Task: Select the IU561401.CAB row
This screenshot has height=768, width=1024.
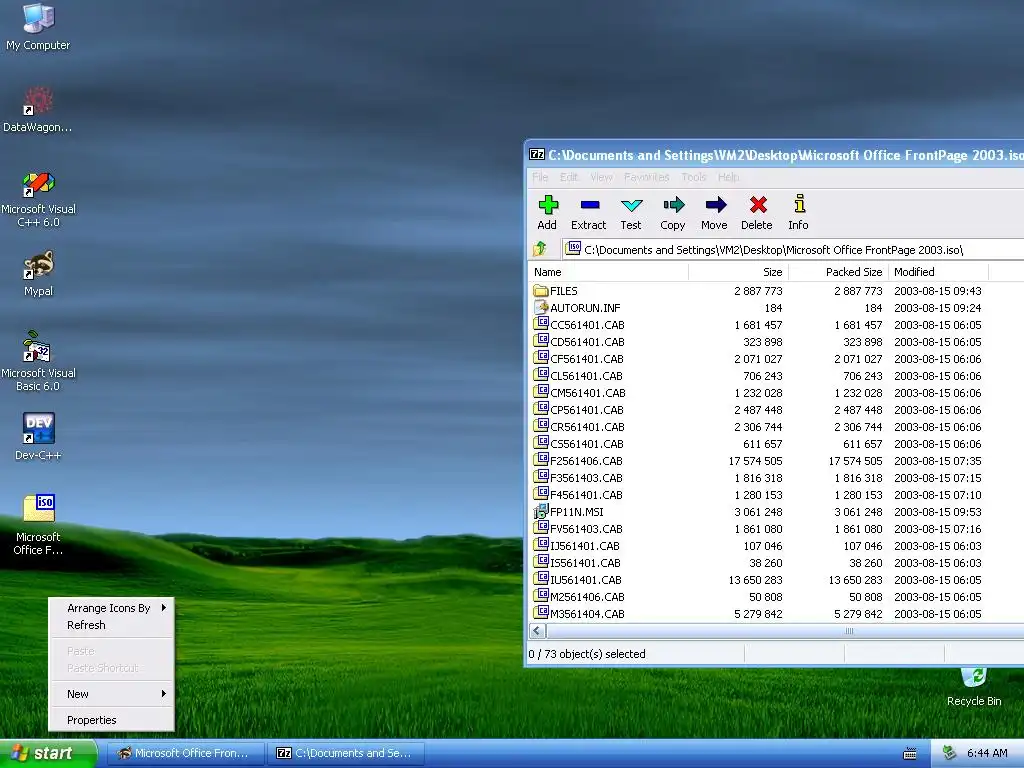Action: point(776,580)
